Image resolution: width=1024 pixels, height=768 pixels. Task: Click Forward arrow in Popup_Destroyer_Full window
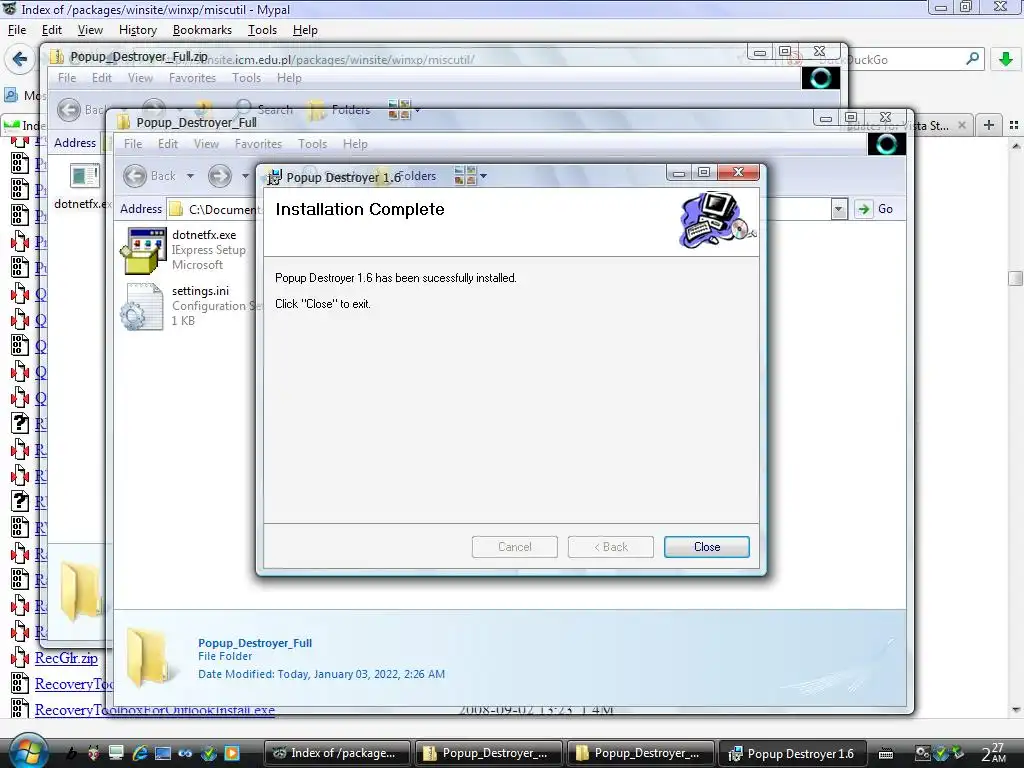[x=220, y=176]
